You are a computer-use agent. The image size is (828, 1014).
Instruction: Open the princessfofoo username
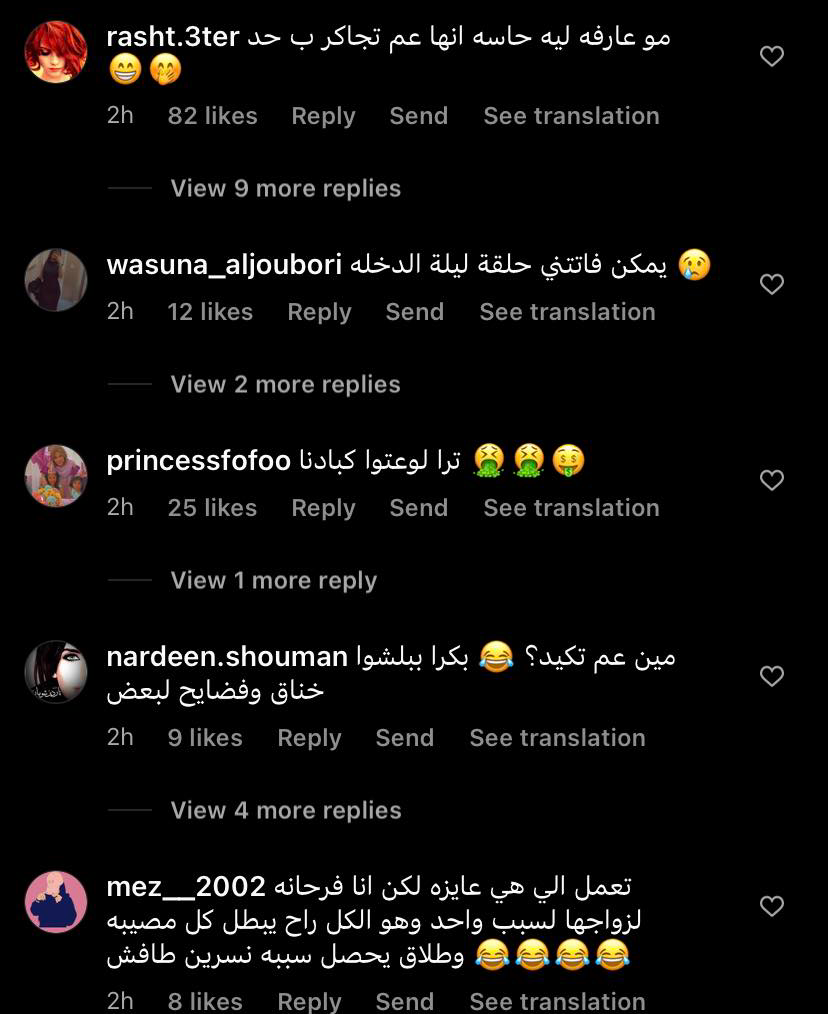pyautogui.click(x=199, y=461)
